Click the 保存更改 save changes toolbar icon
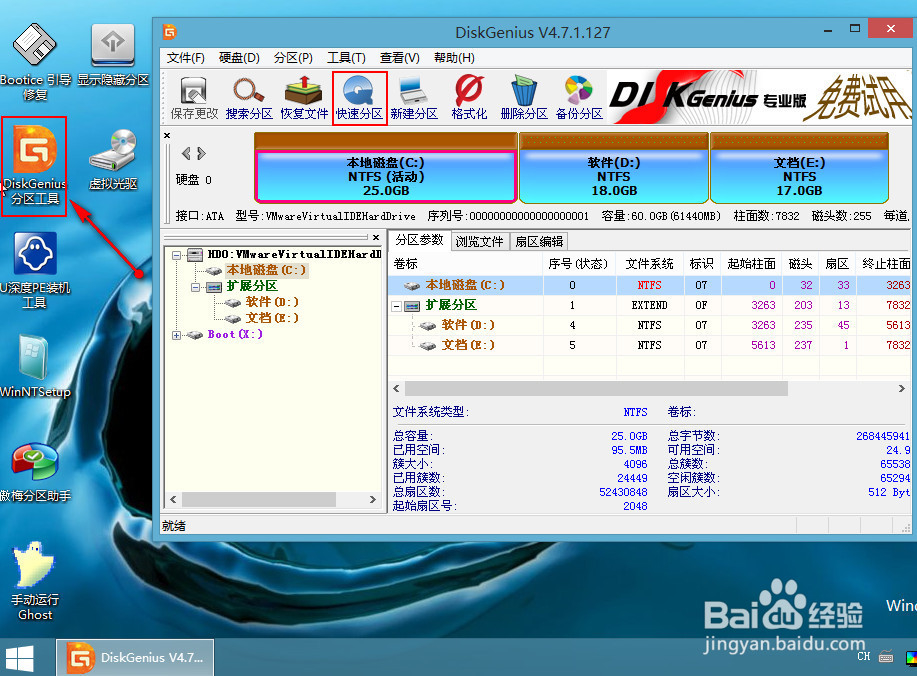The image size is (917, 676). [x=194, y=98]
